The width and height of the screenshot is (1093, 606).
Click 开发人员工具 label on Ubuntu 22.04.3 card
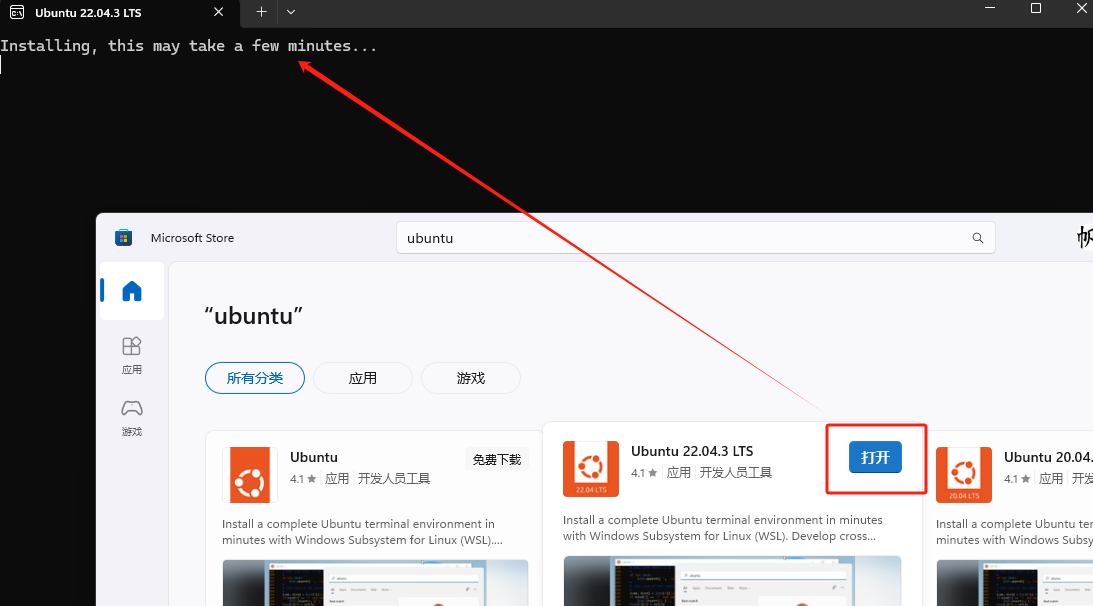click(735, 473)
